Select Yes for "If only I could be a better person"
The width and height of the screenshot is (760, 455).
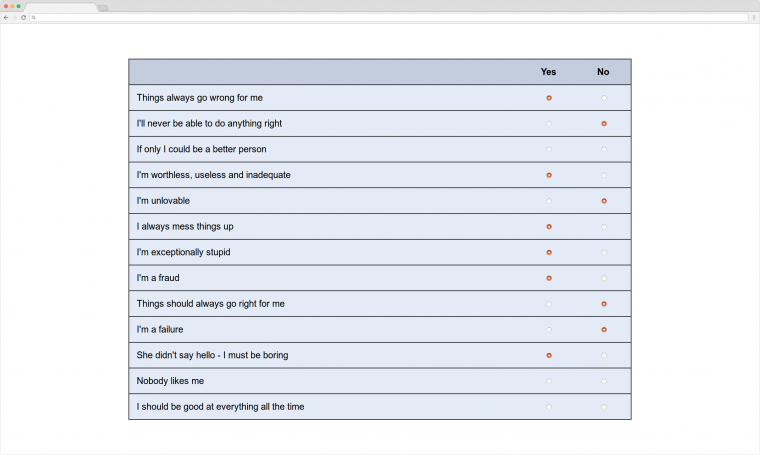click(549, 149)
